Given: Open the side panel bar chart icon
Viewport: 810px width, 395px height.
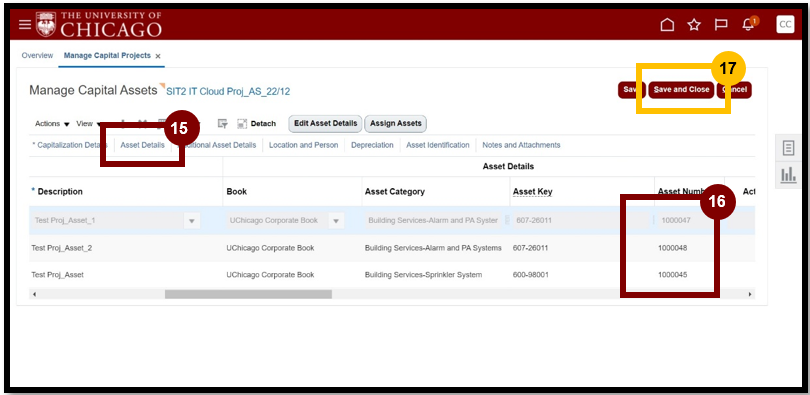Looking at the screenshot, I should coord(788,176).
